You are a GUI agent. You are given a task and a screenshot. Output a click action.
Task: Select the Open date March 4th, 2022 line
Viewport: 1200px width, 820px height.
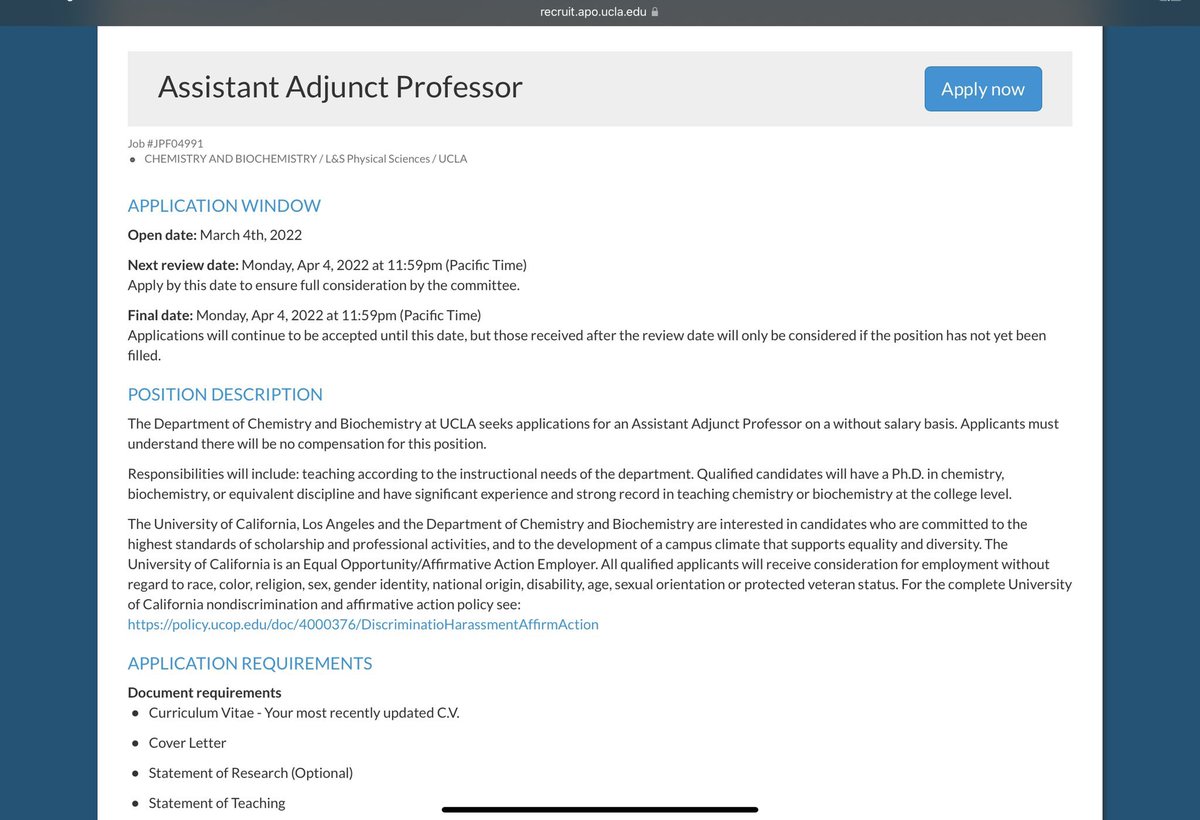click(x=215, y=235)
